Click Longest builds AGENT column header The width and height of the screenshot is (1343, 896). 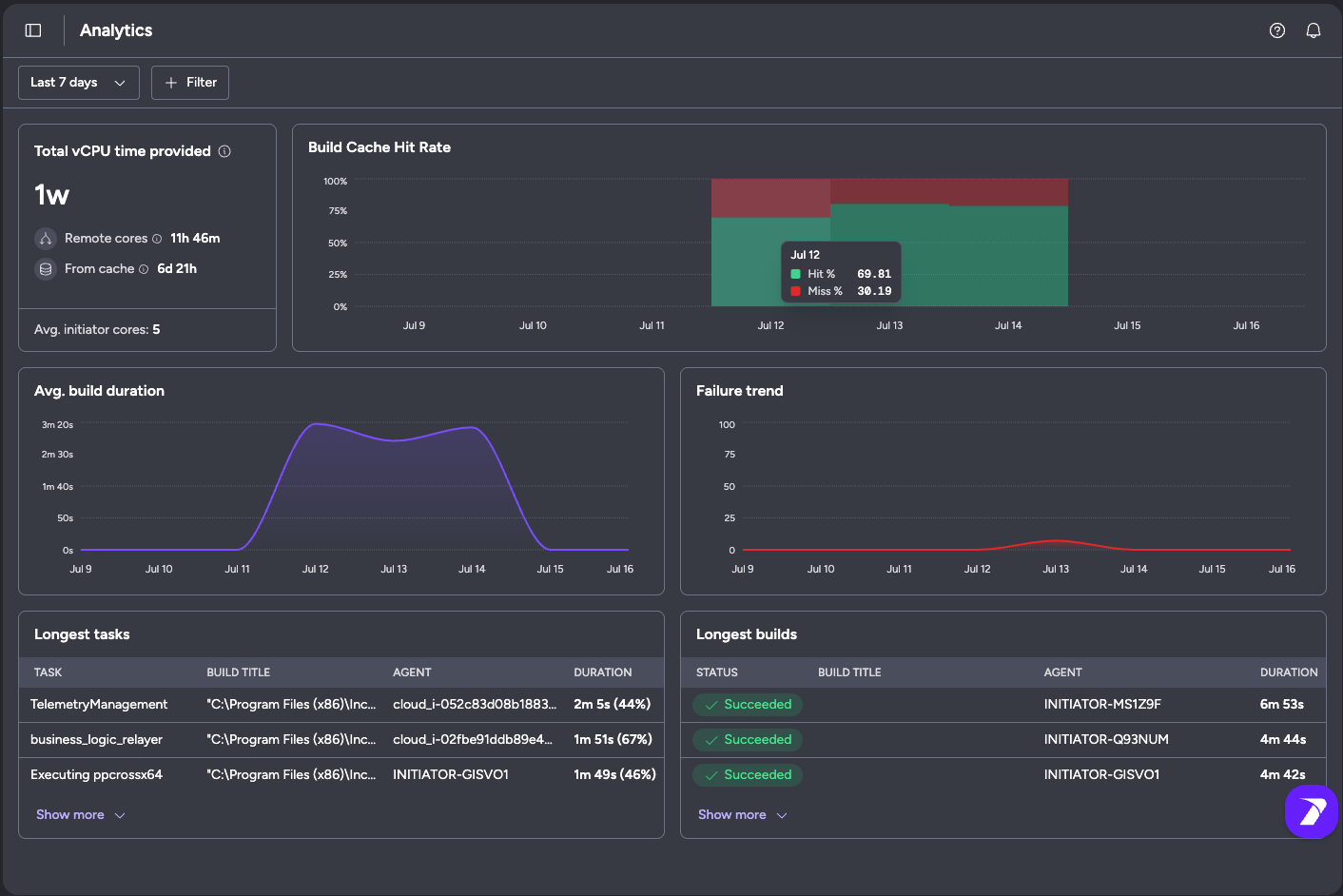tap(1062, 672)
